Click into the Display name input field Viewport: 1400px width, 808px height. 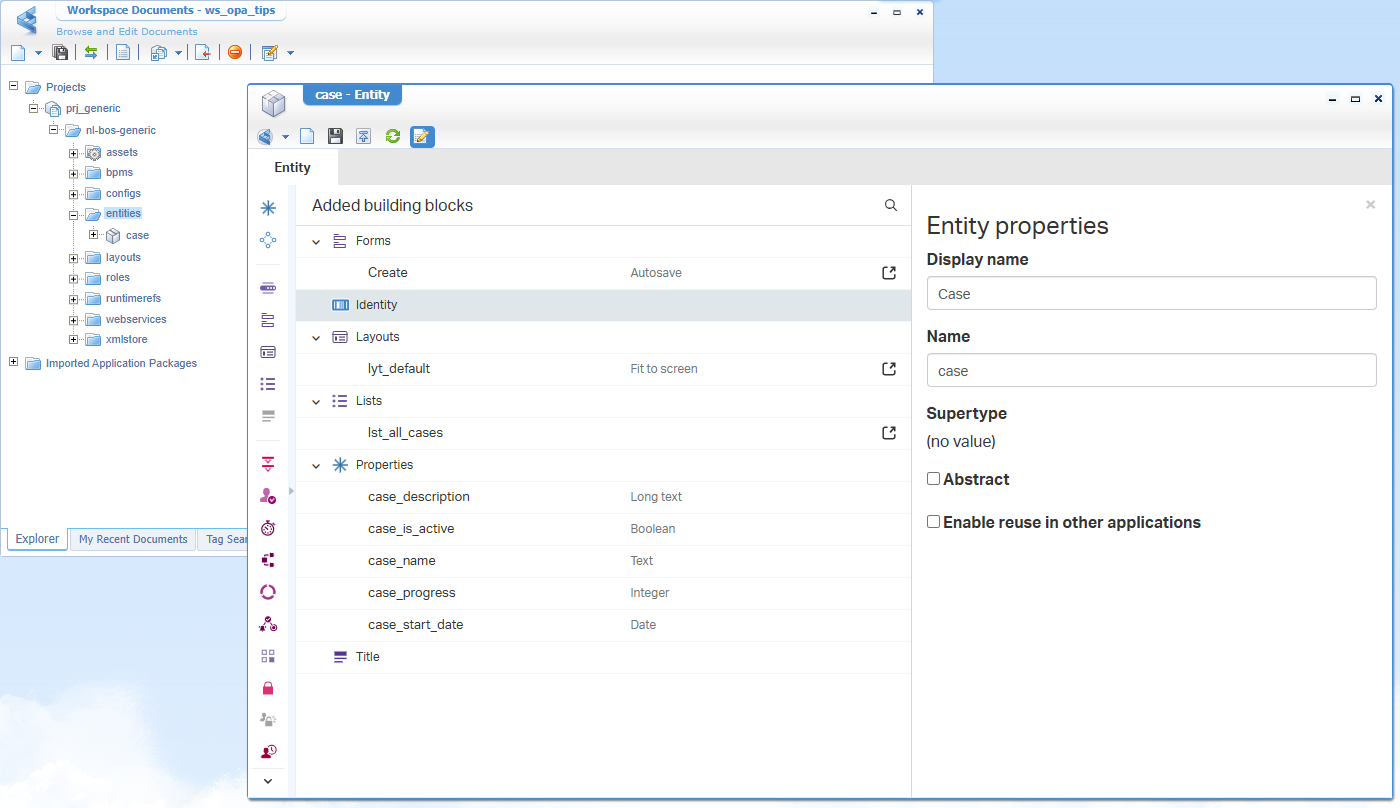coord(1151,294)
